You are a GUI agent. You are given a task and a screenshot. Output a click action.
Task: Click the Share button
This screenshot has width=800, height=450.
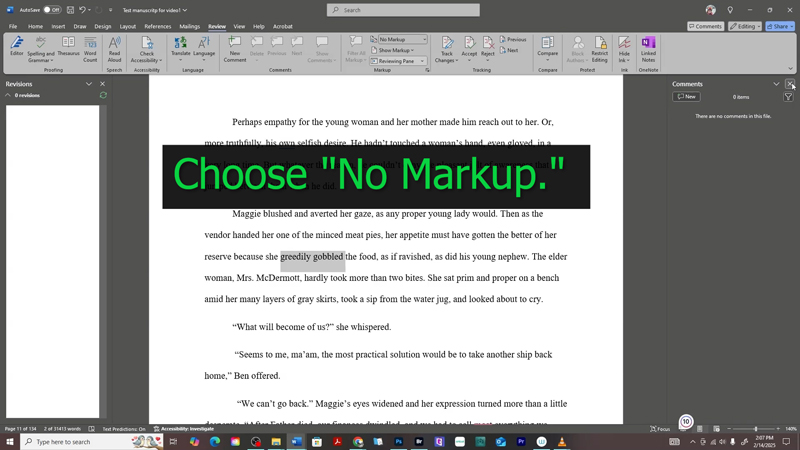780,26
